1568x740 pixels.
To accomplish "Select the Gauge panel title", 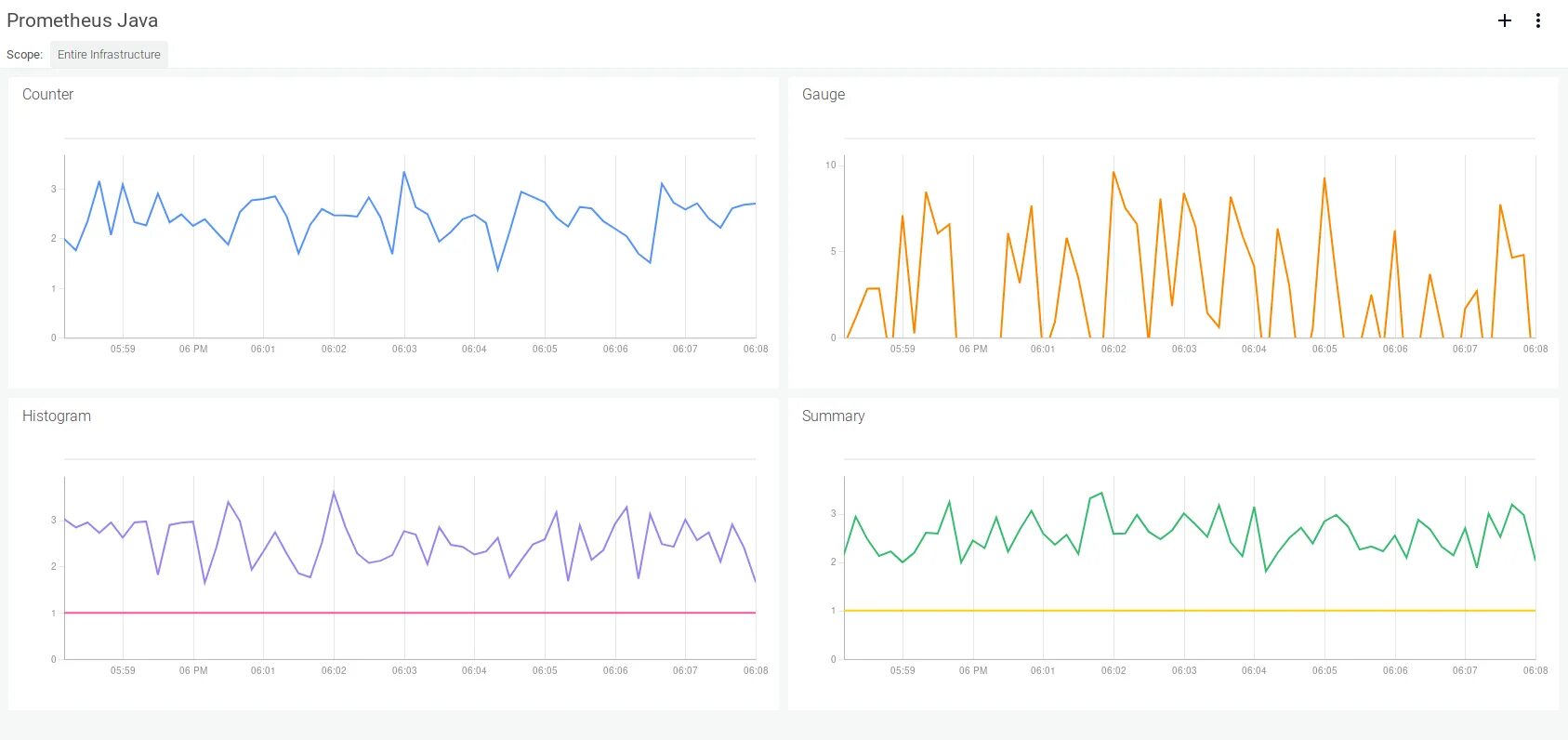I will tap(824, 94).
